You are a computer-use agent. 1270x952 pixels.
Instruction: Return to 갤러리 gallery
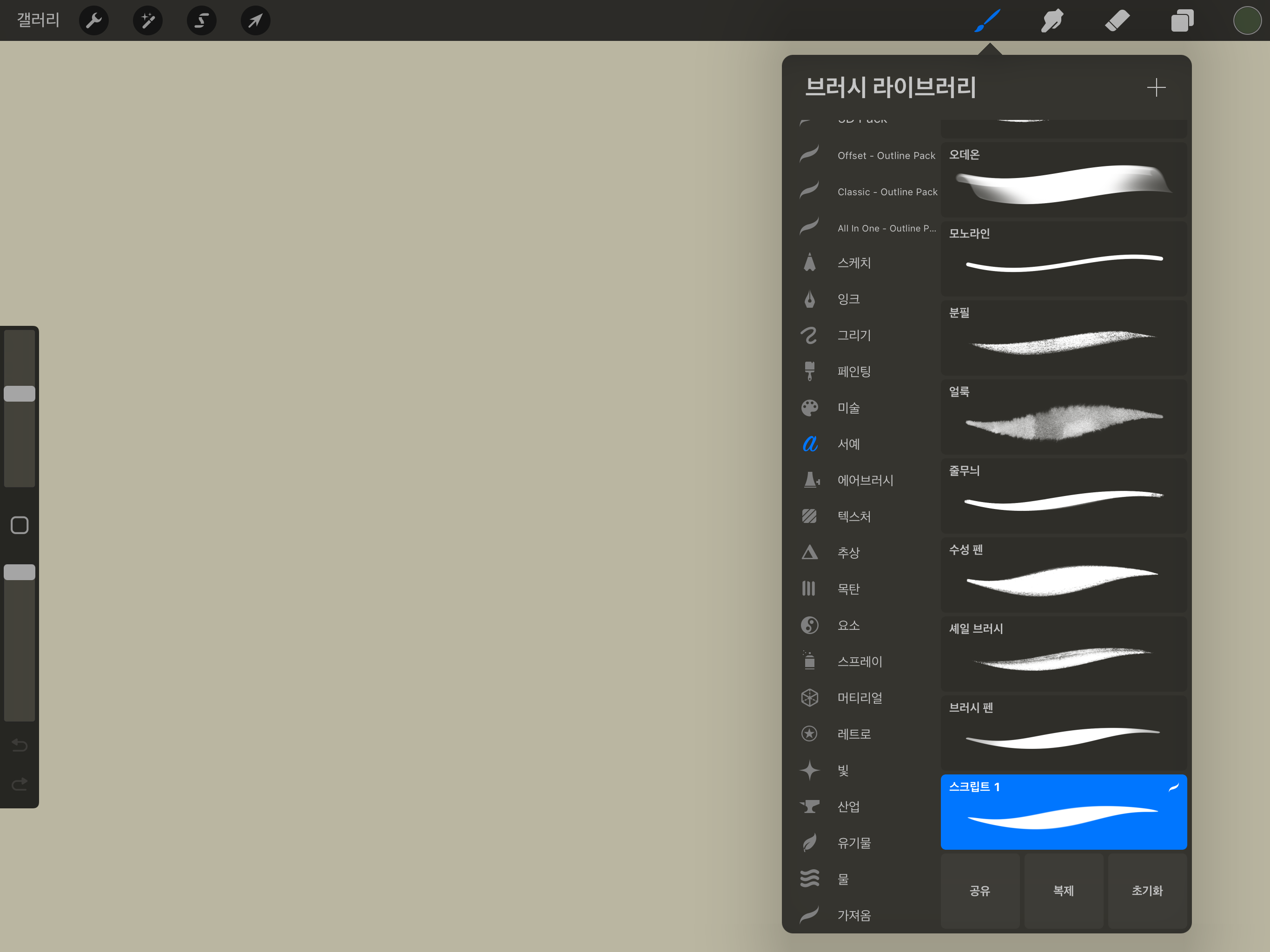click(38, 20)
